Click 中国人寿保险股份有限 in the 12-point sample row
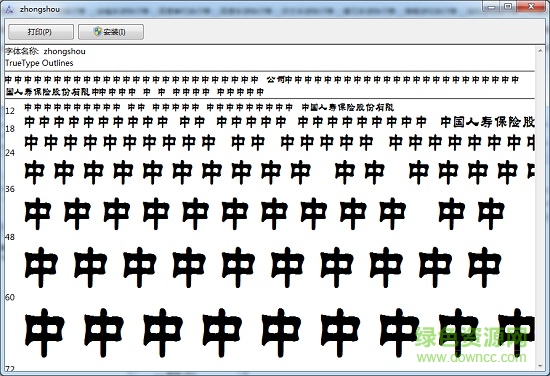Viewport: 550px width, 376px height. click(x=348, y=107)
